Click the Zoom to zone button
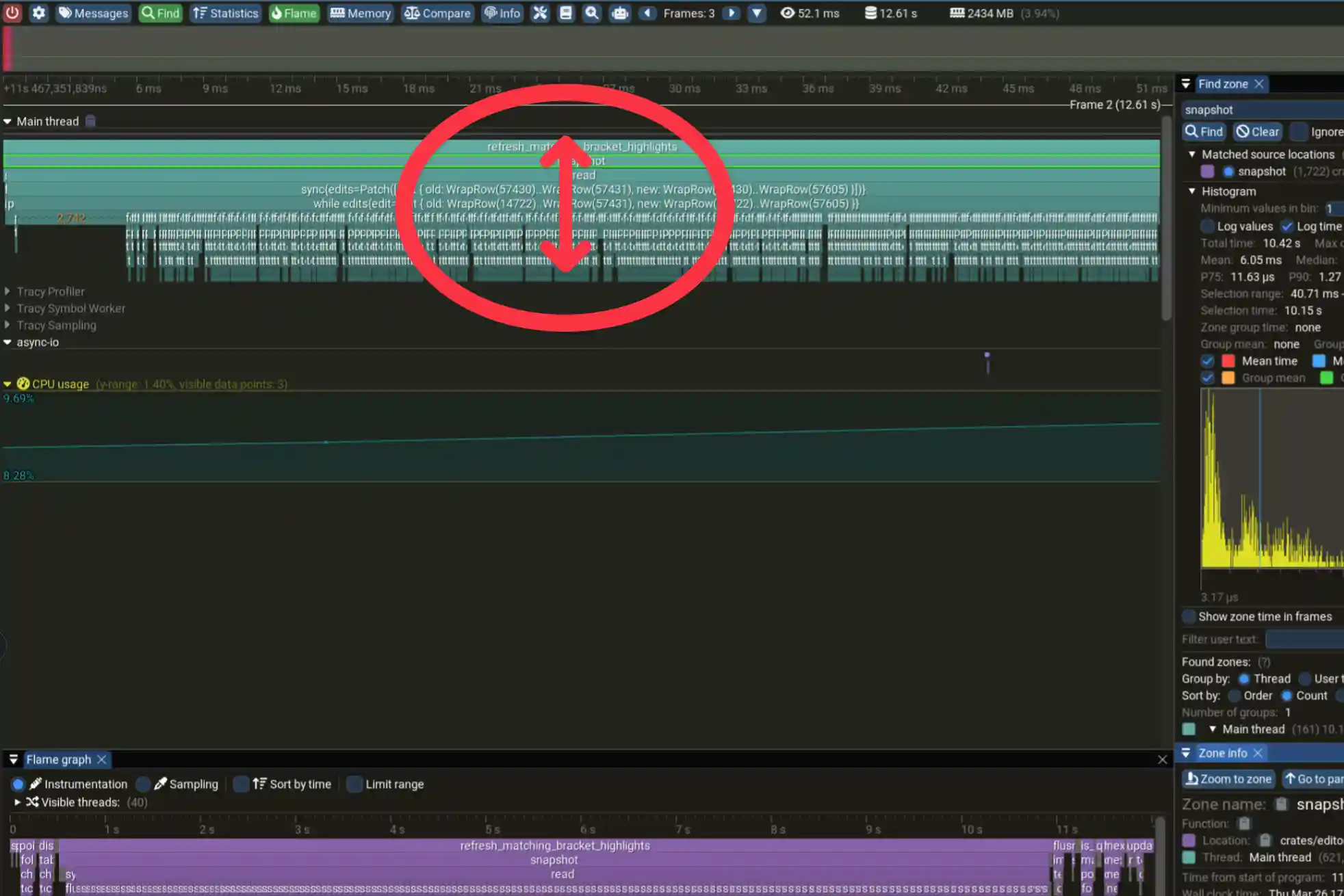Image resolution: width=1344 pixels, height=896 pixels. 1229,778
